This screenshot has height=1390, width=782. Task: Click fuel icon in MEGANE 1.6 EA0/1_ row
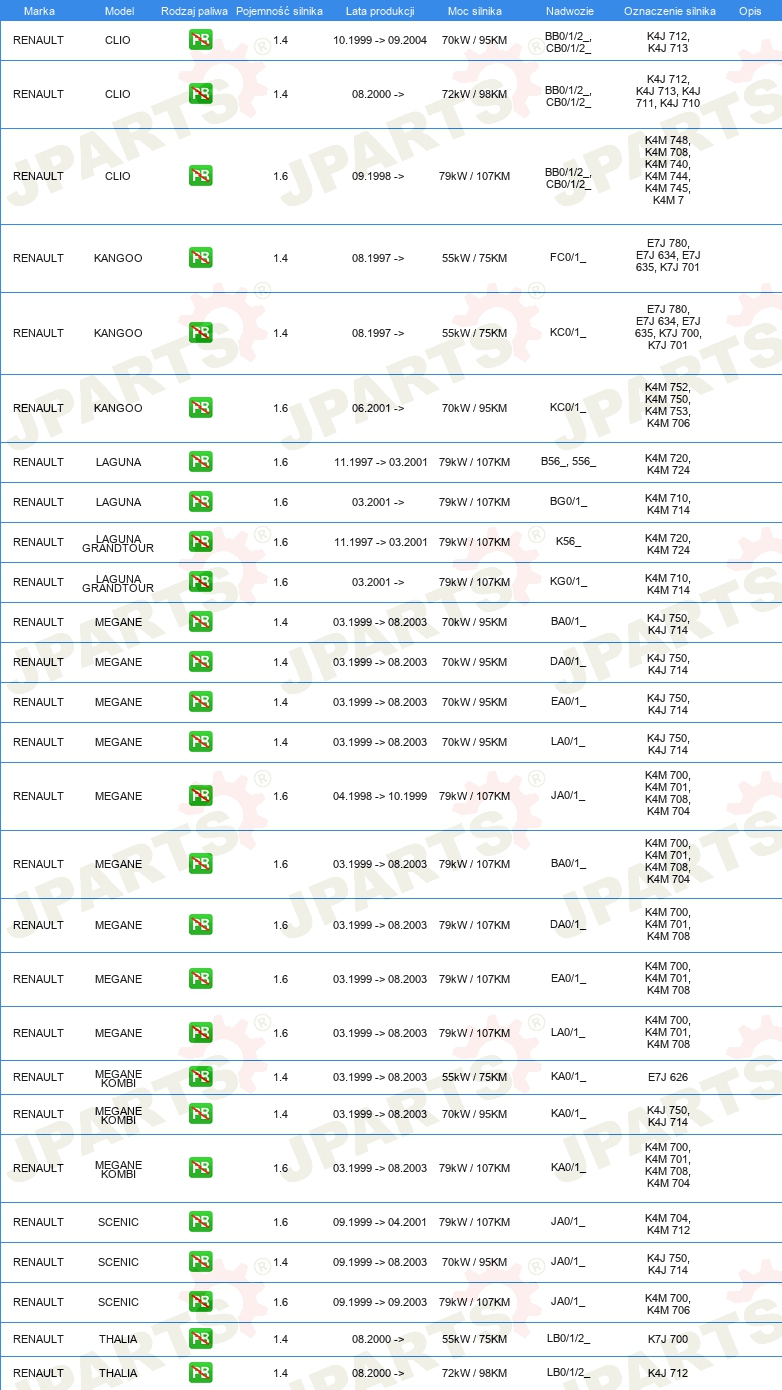(x=200, y=979)
